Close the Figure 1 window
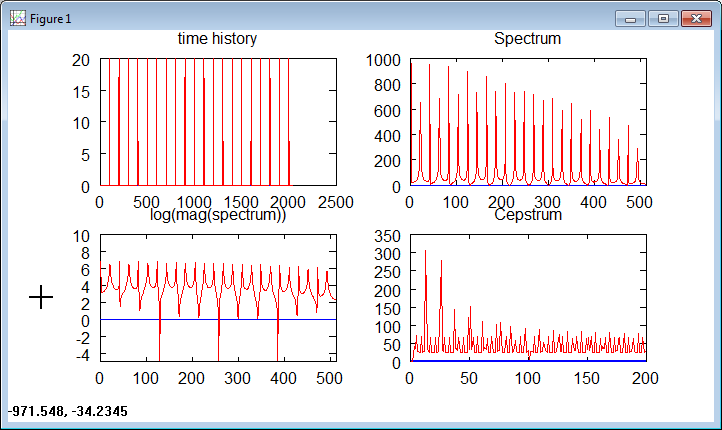The width and height of the screenshot is (722, 430). 694,18
